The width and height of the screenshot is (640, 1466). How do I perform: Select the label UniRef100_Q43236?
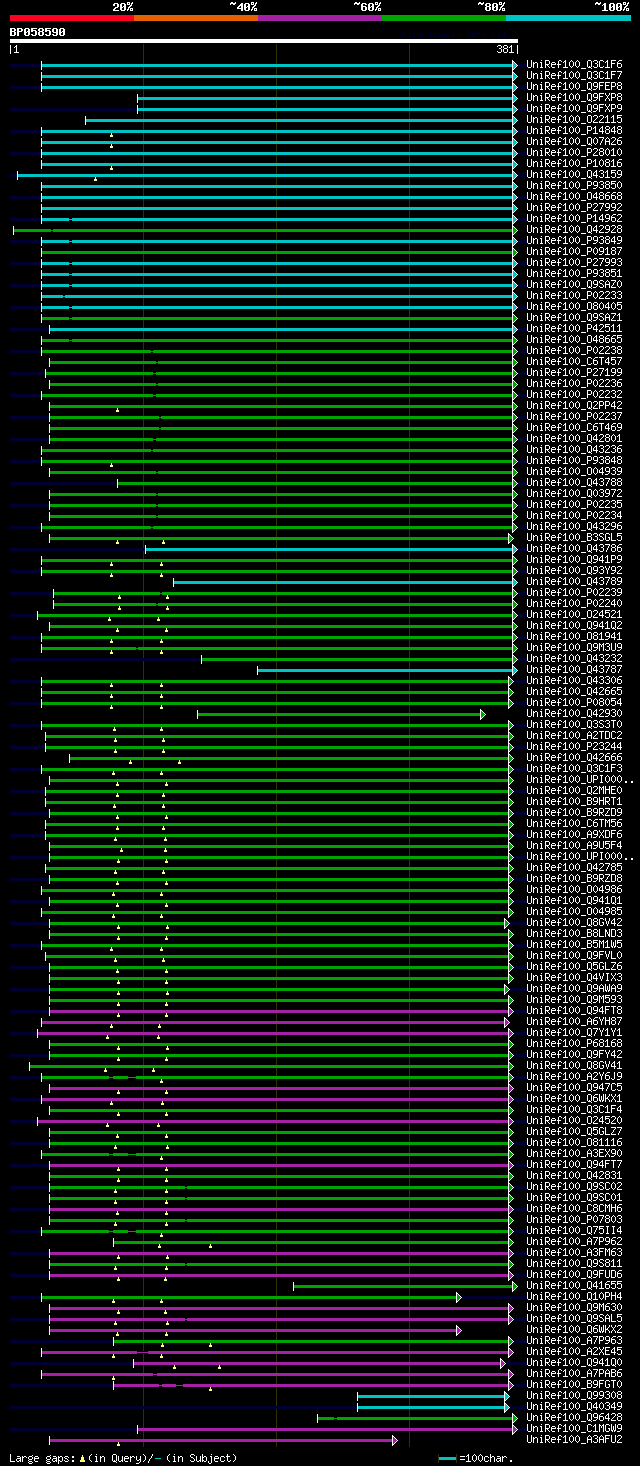(574, 450)
